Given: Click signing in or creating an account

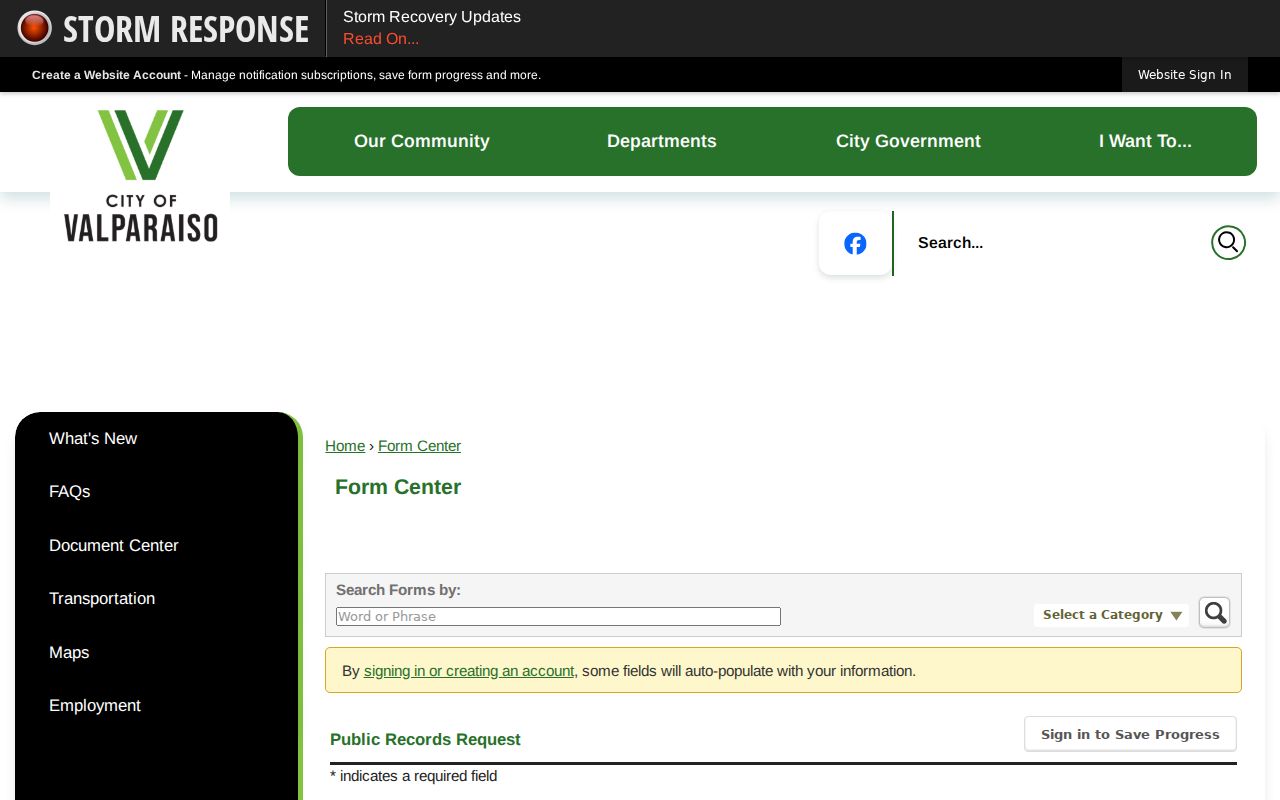Looking at the screenshot, I should pyautogui.click(x=469, y=671).
